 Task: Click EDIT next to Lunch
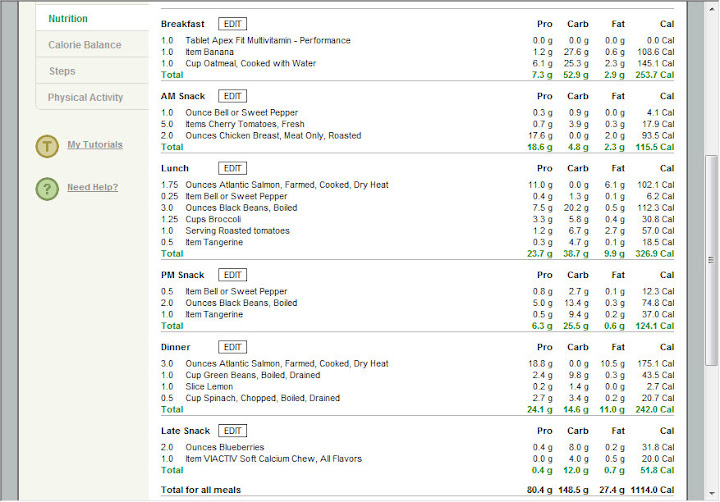coord(232,168)
